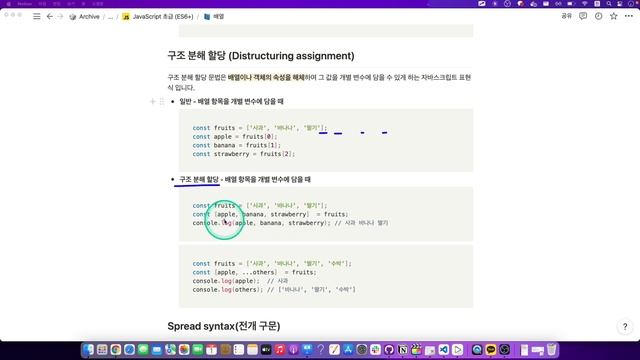Viewport: 640px width, 360px height.
Task: Open OBS from the Dock
Action: pyautogui.click(x=504, y=350)
